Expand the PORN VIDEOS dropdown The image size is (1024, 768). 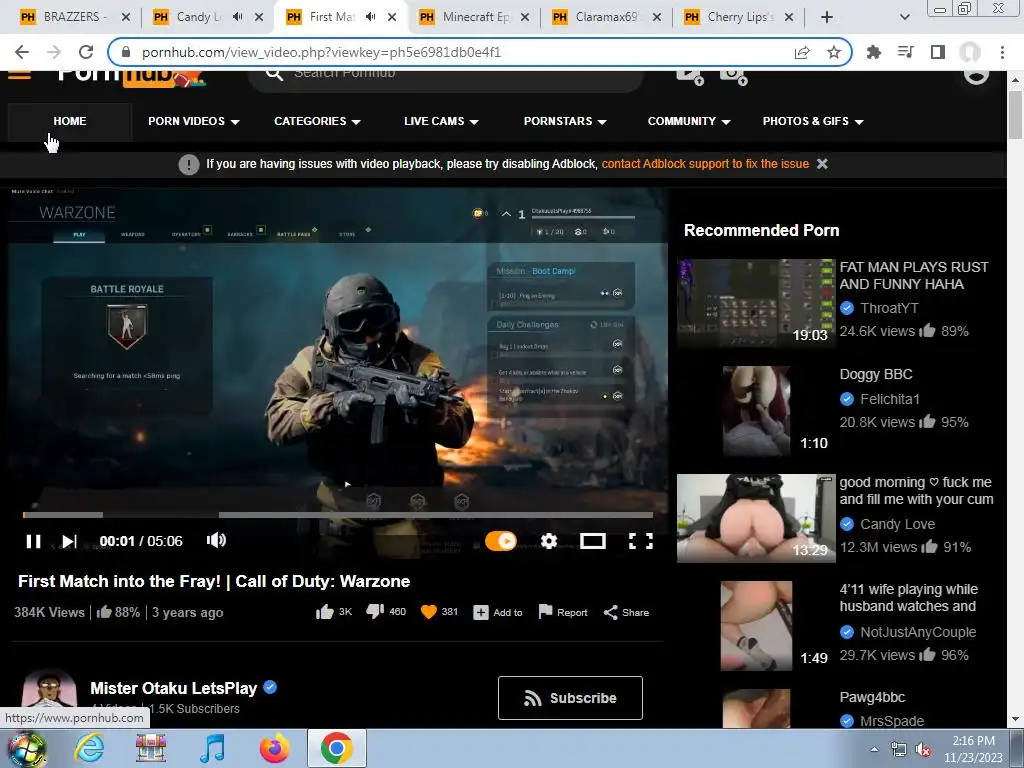[193, 121]
